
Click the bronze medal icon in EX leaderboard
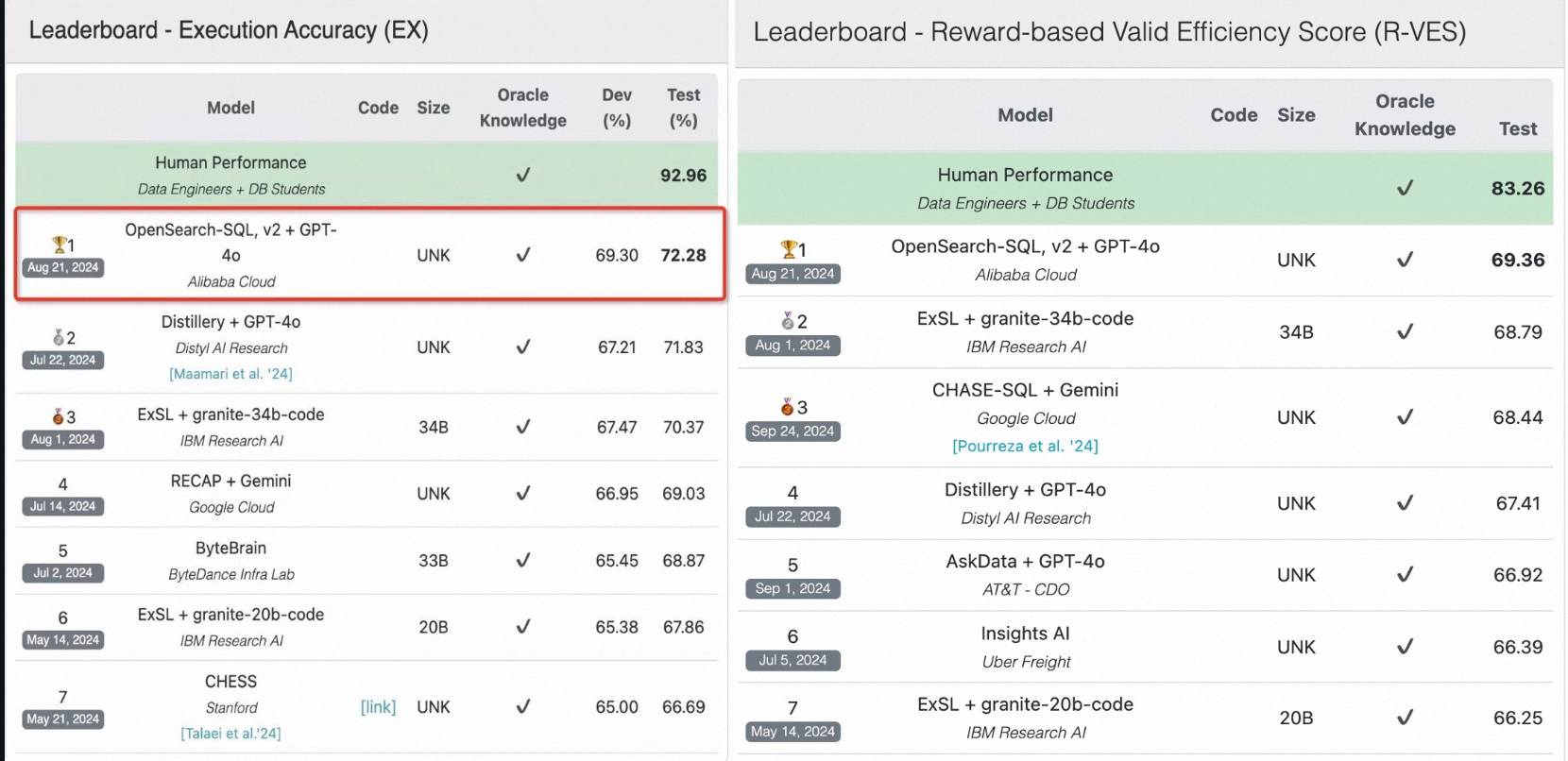click(x=59, y=416)
